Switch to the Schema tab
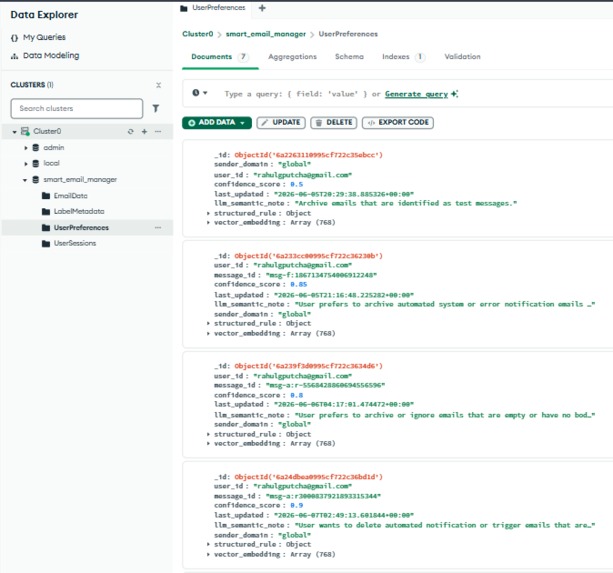Image resolution: width=613 pixels, height=573 pixels. [x=349, y=57]
